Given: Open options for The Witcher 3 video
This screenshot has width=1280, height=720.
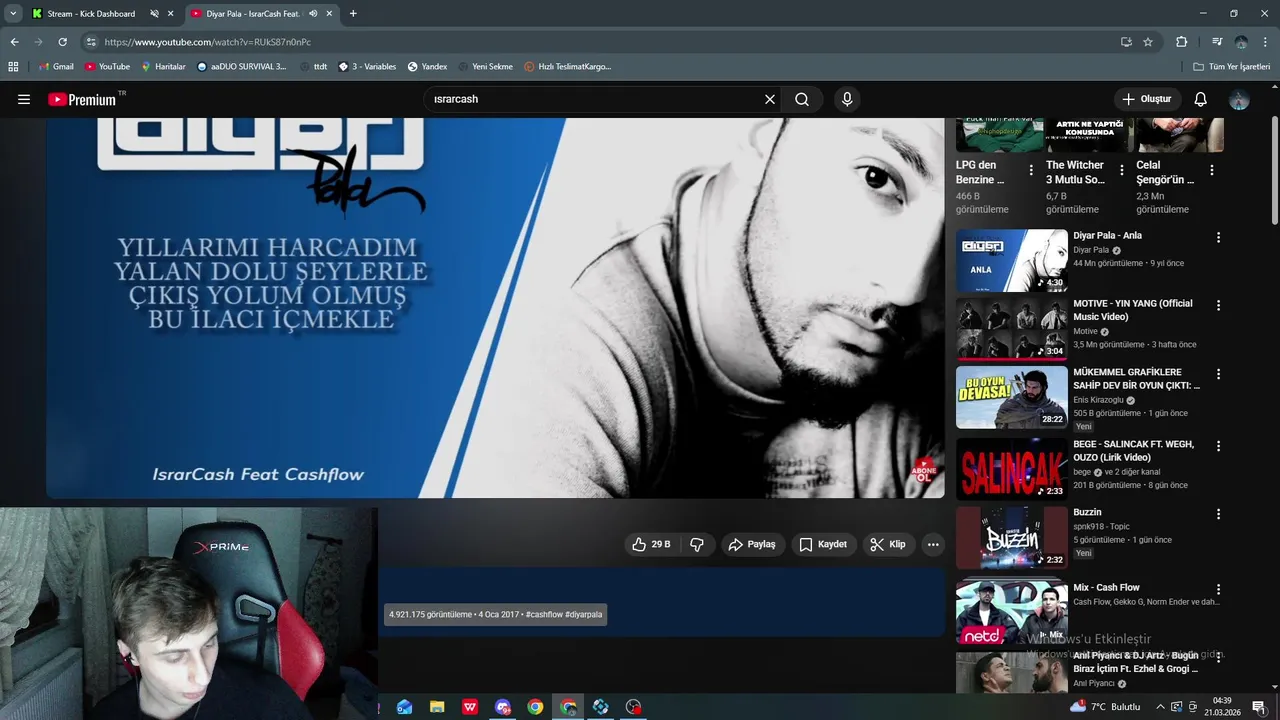Looking at the screenshot, I should click(x=1121, y=170).
